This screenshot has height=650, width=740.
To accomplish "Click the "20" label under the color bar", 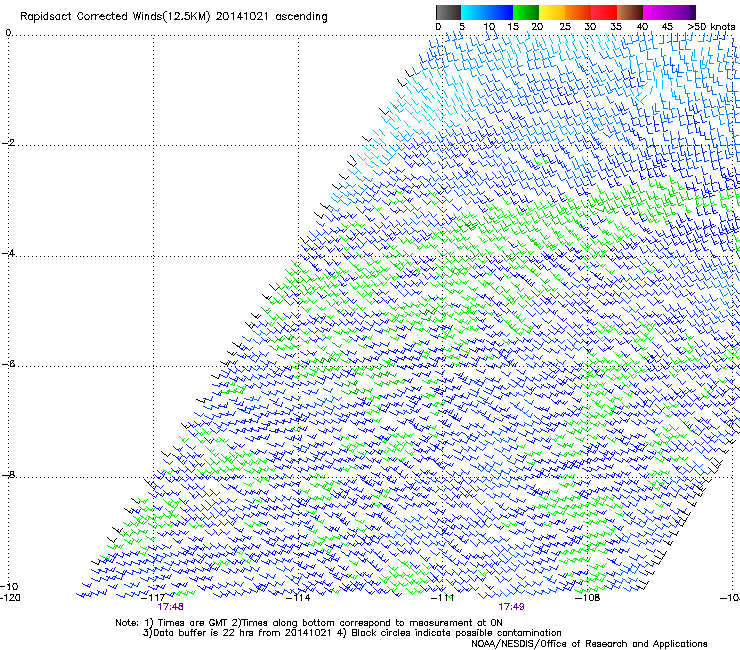I will [x=537, y=27].
